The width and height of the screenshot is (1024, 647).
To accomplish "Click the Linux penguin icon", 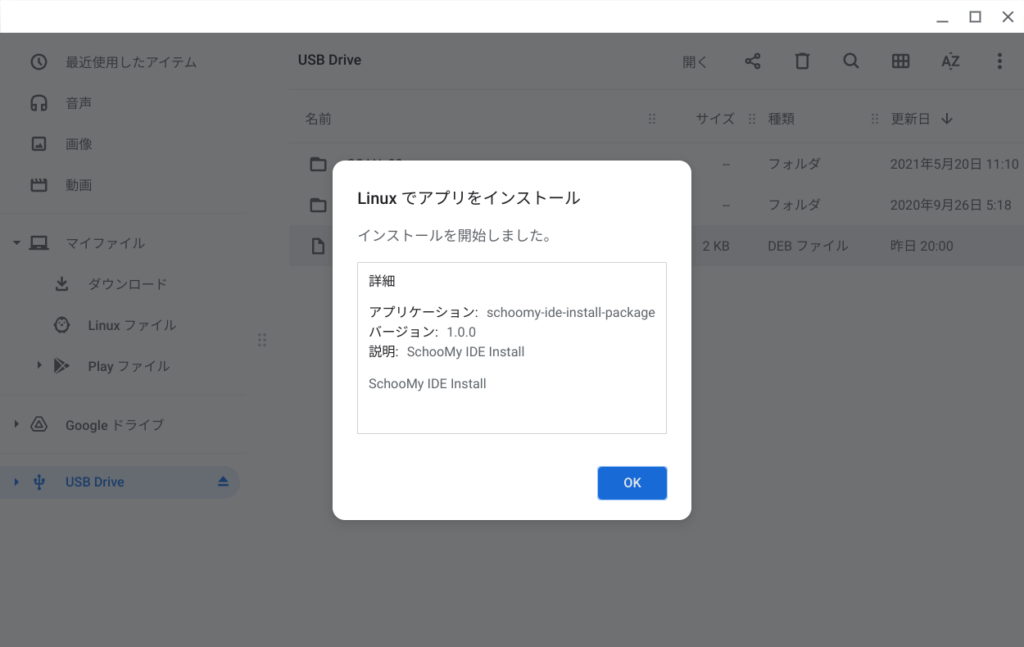I will [x=62, y=325].
